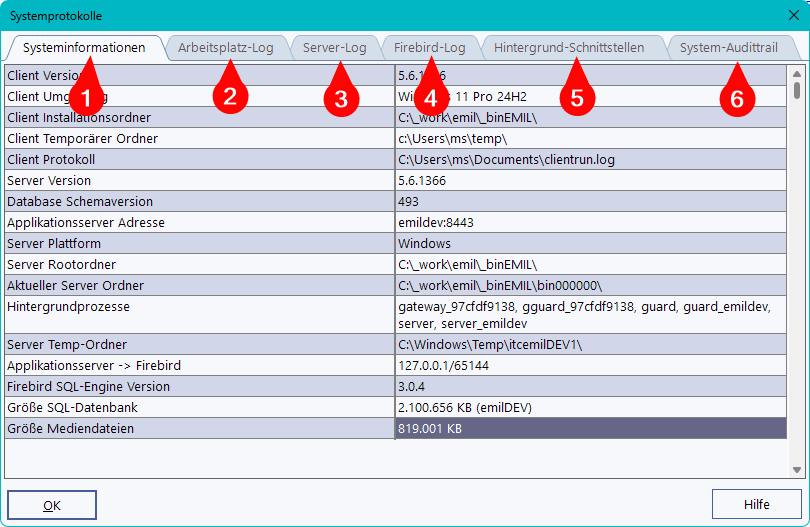Switch to the System-Audittrail tab

tap(727, 47)
